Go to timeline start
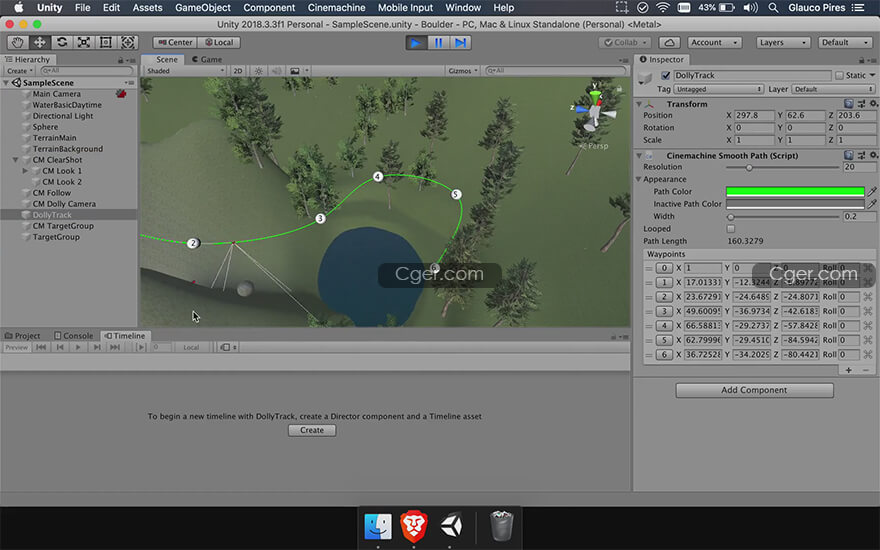The width and height of the screenshot is (880, 550). pos(41,347)
